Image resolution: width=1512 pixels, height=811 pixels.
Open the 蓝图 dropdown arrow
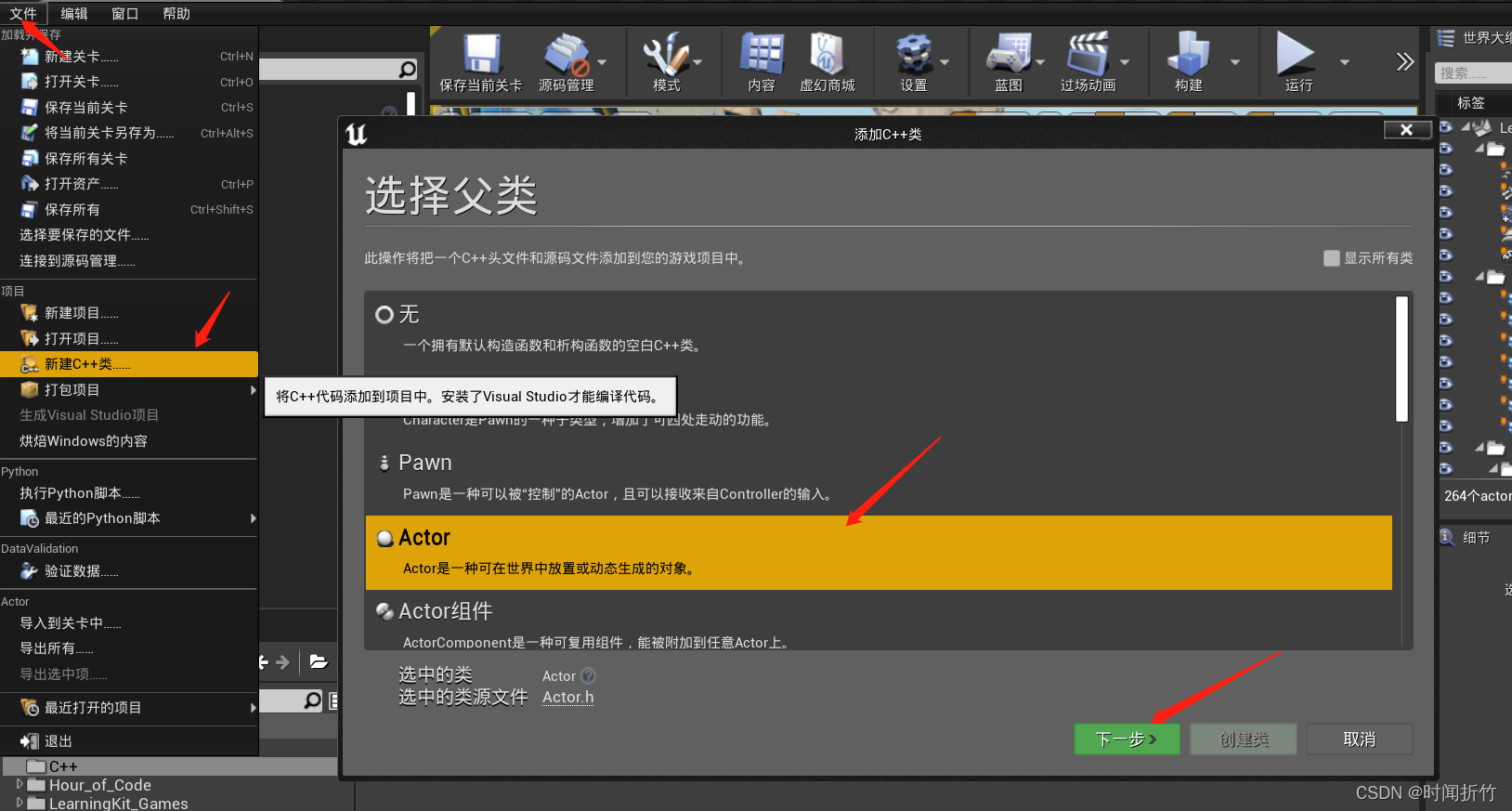1040,62
